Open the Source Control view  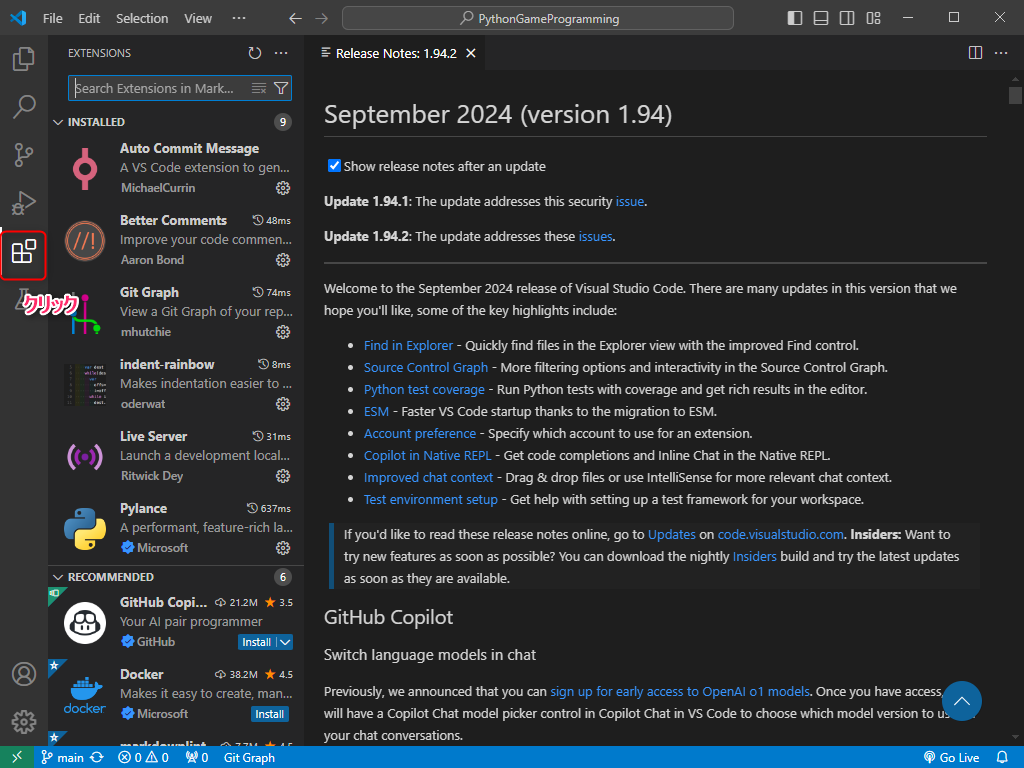(24, 154)
